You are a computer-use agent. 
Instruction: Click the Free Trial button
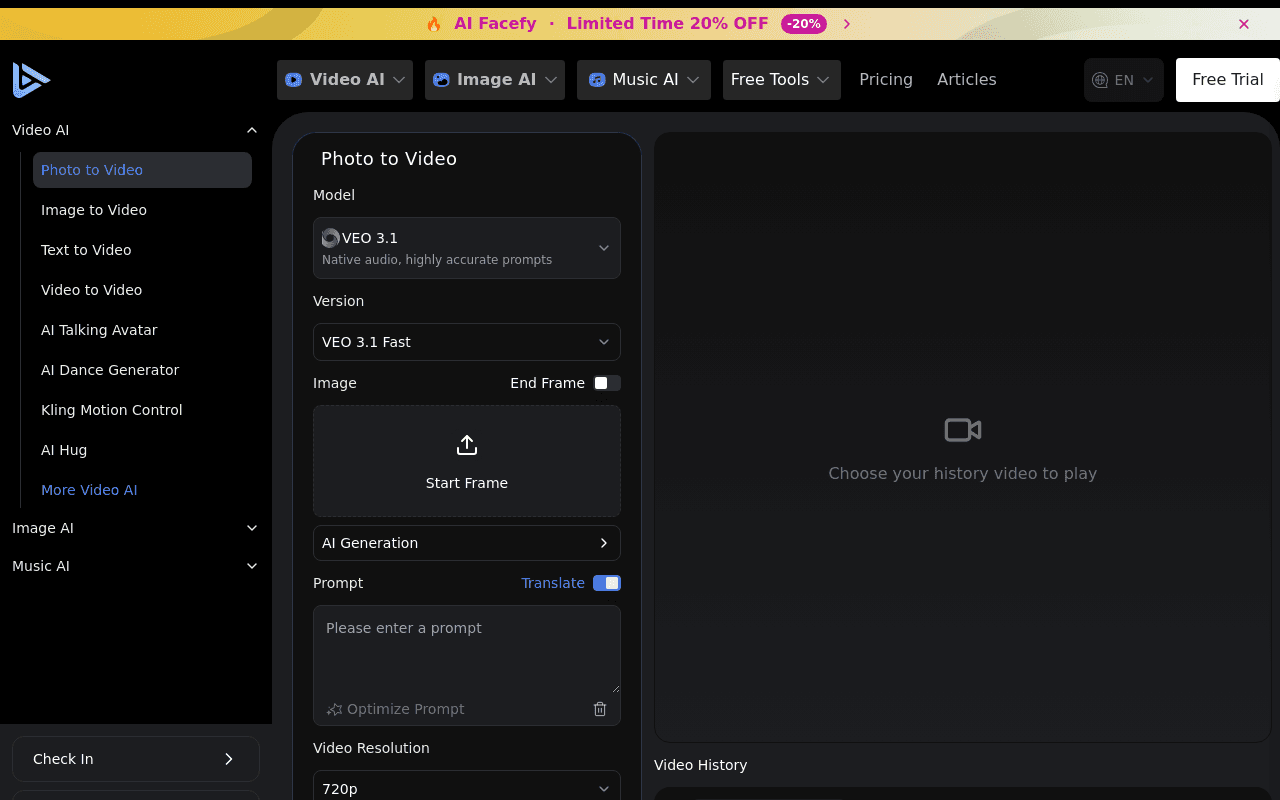tap(1228, 80)
